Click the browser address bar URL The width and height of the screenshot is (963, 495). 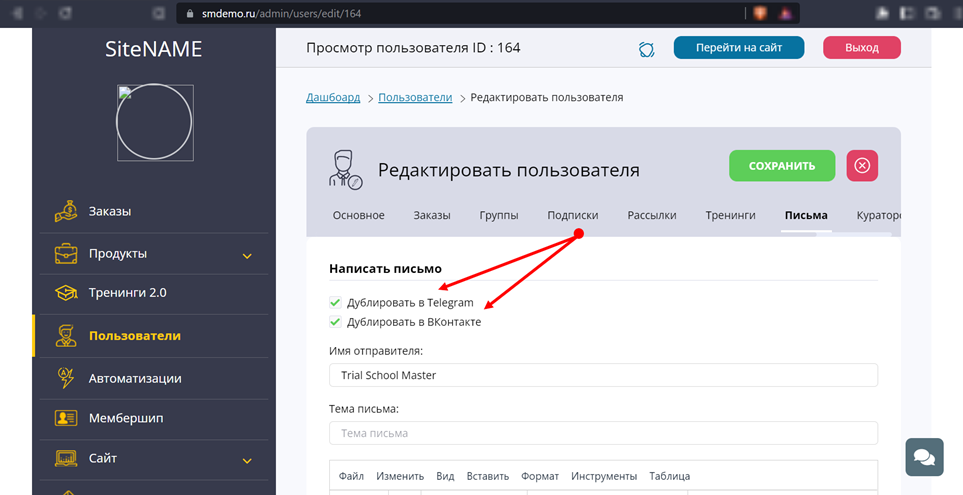(281, 14)
